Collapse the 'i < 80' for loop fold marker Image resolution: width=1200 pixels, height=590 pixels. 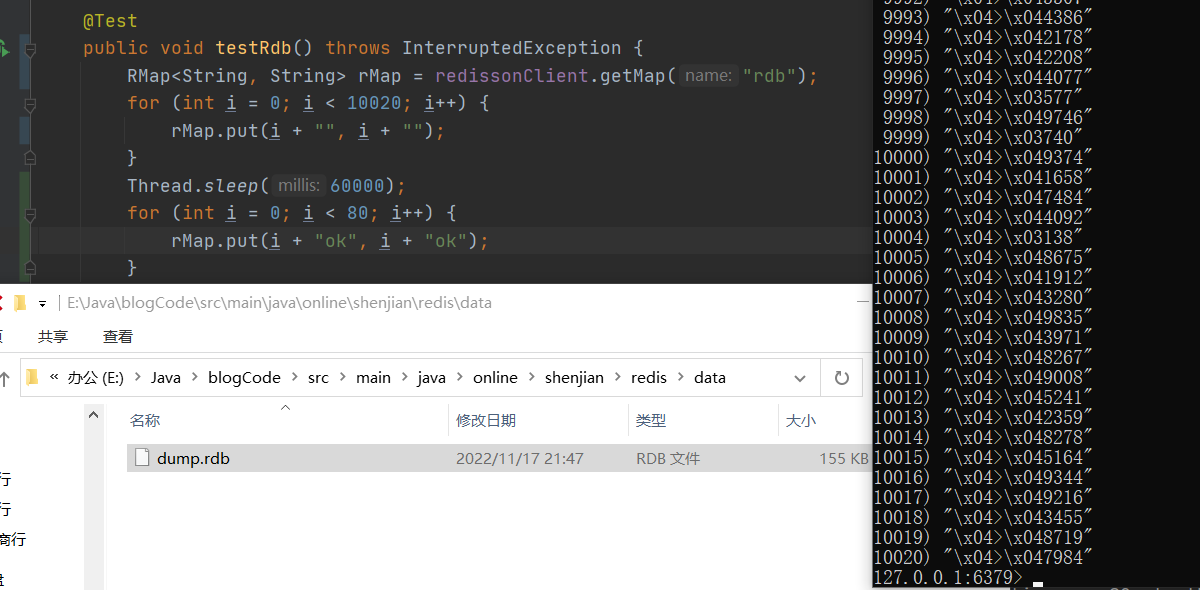click(x=30, y=213)
